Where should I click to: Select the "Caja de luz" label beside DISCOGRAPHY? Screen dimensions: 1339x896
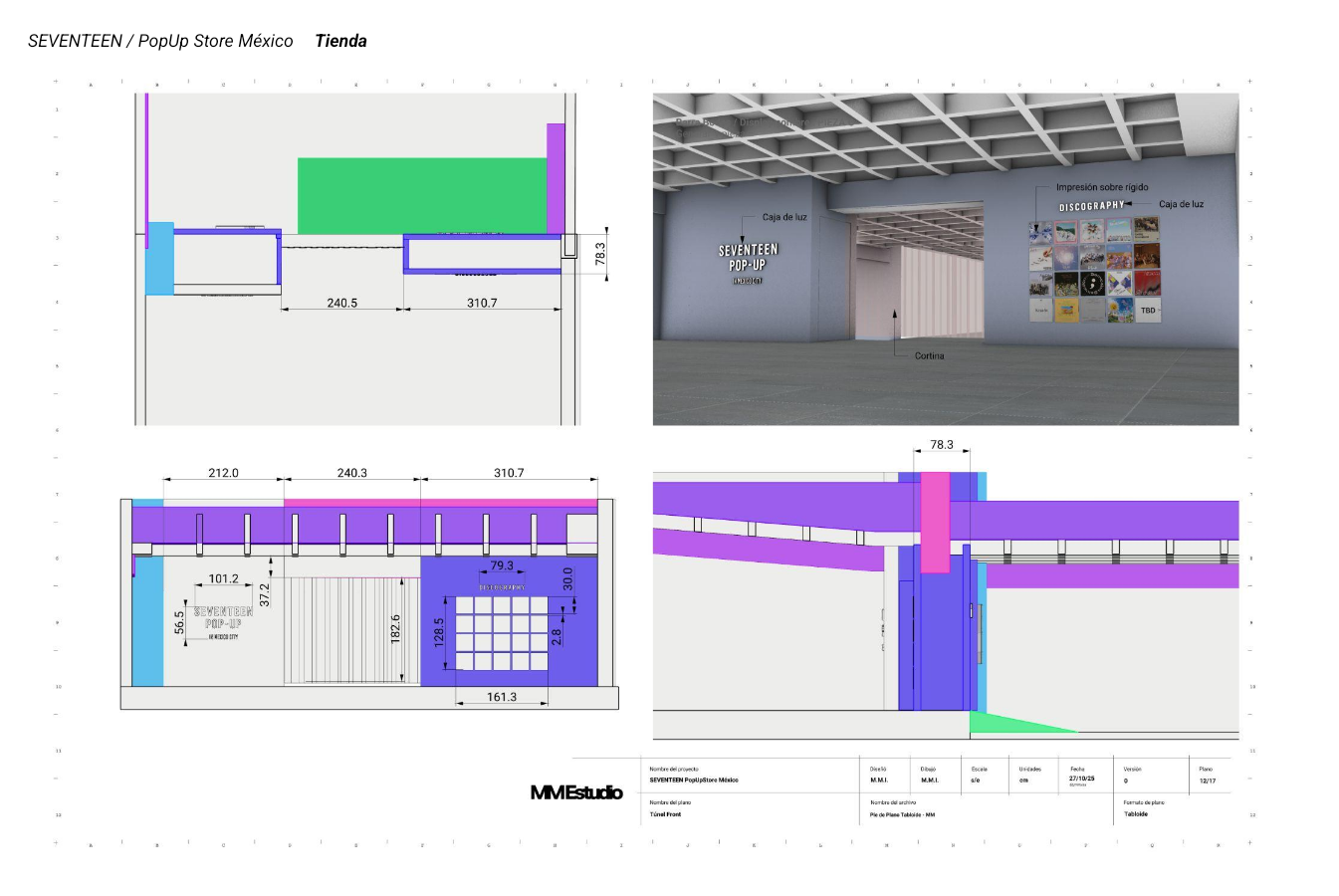point(1181,204)
